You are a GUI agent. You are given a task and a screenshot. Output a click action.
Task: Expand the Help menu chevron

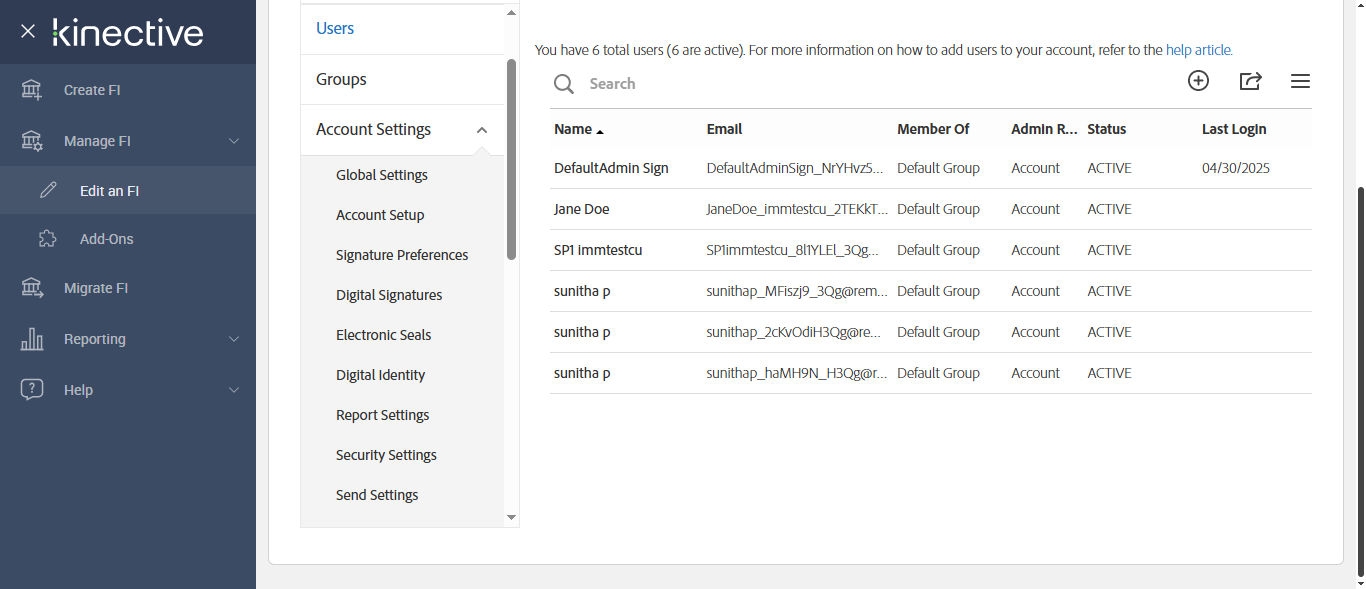(x=234, y=390)
